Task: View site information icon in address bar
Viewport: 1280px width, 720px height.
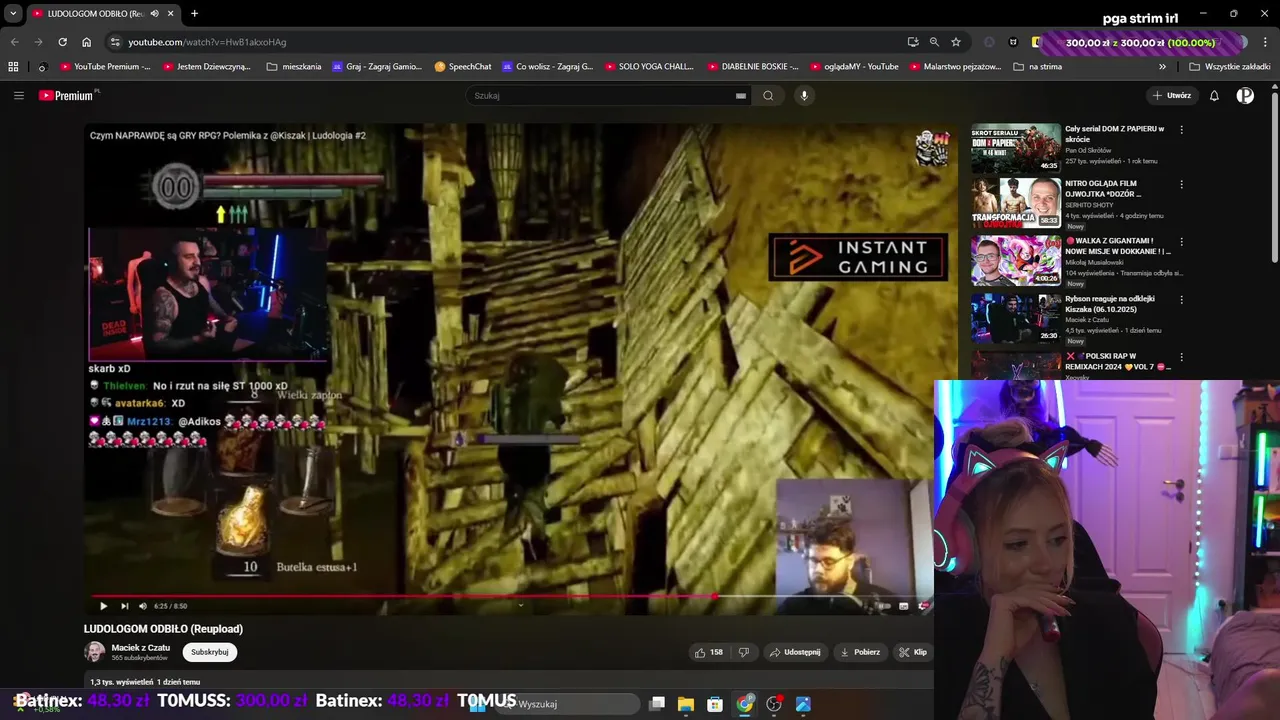Action: (x=115, y=42)
